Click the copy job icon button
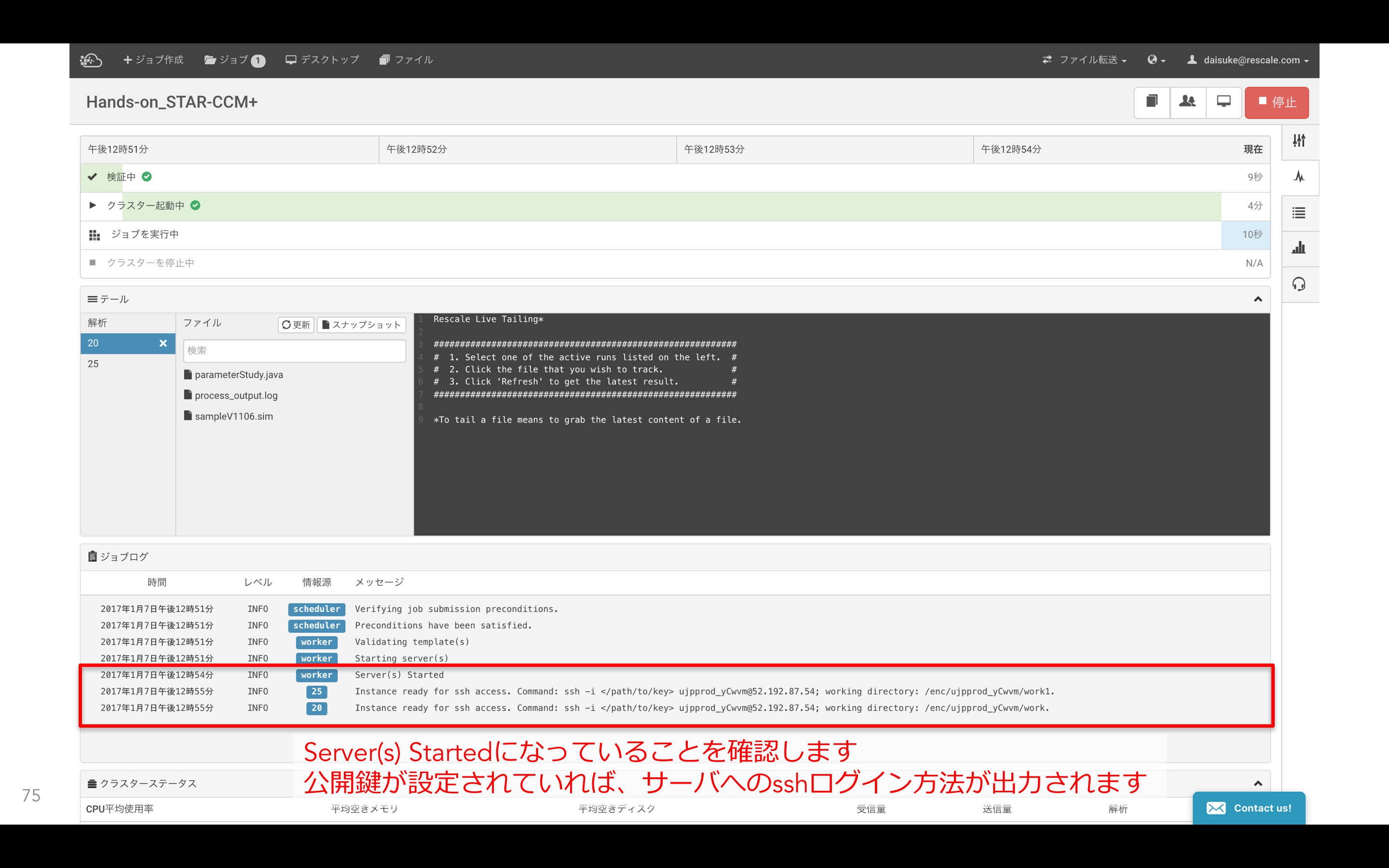This screenshot has width=1389, height=868. click(x=1152, y=102)
